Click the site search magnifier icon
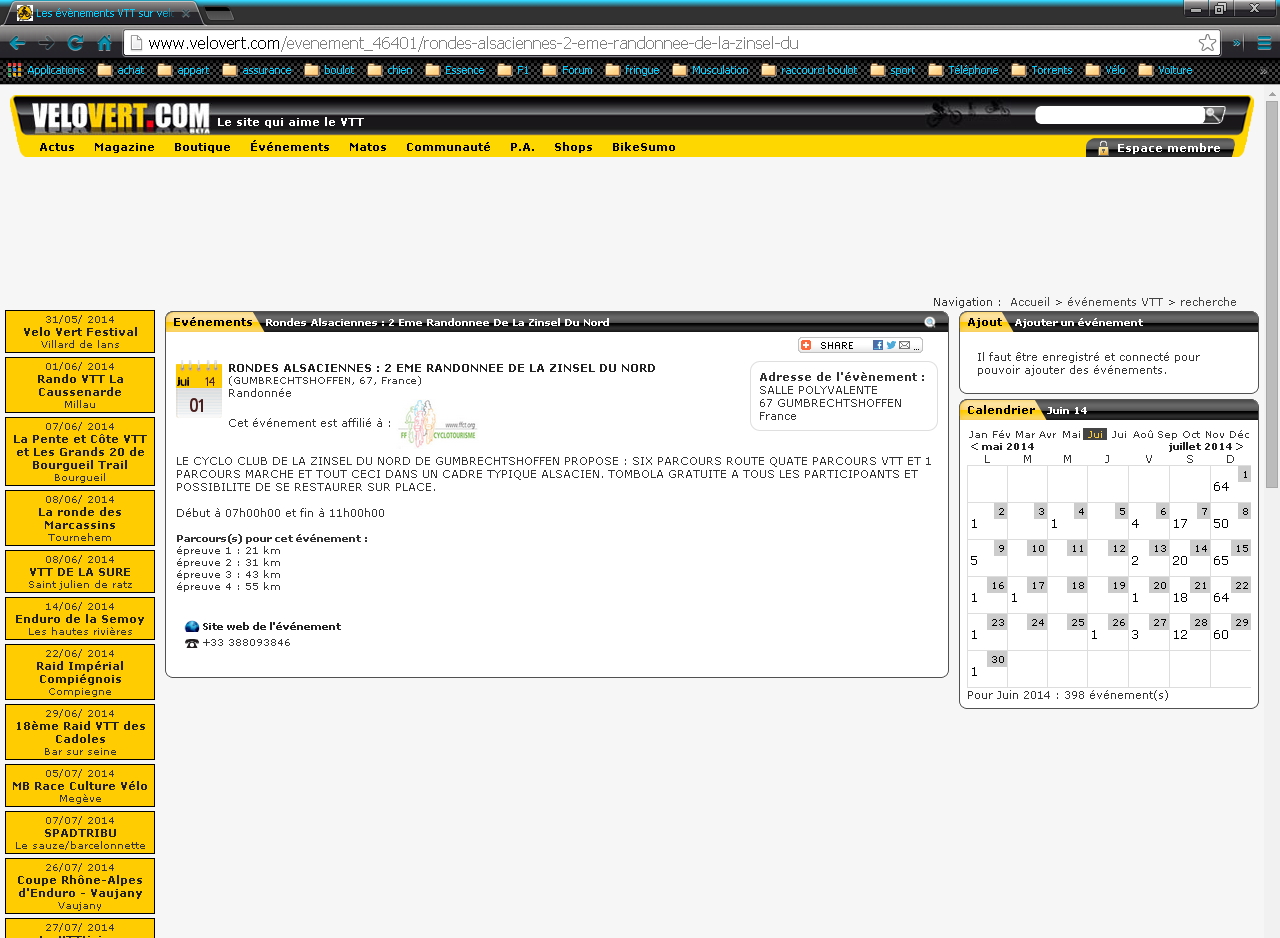 click(1214, 115)
